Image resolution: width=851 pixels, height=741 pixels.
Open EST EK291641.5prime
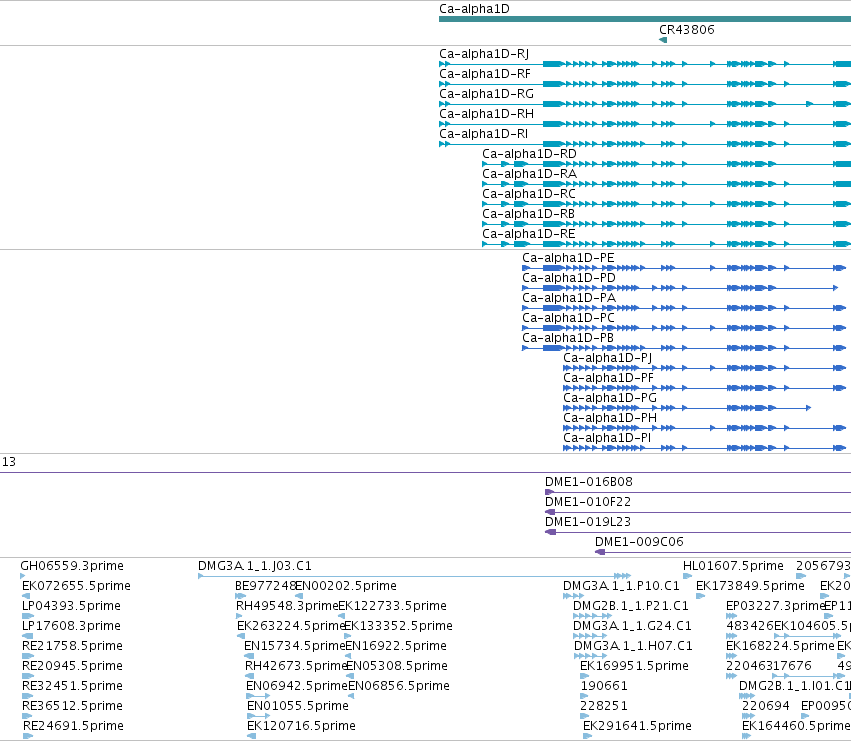coord(637,726)
